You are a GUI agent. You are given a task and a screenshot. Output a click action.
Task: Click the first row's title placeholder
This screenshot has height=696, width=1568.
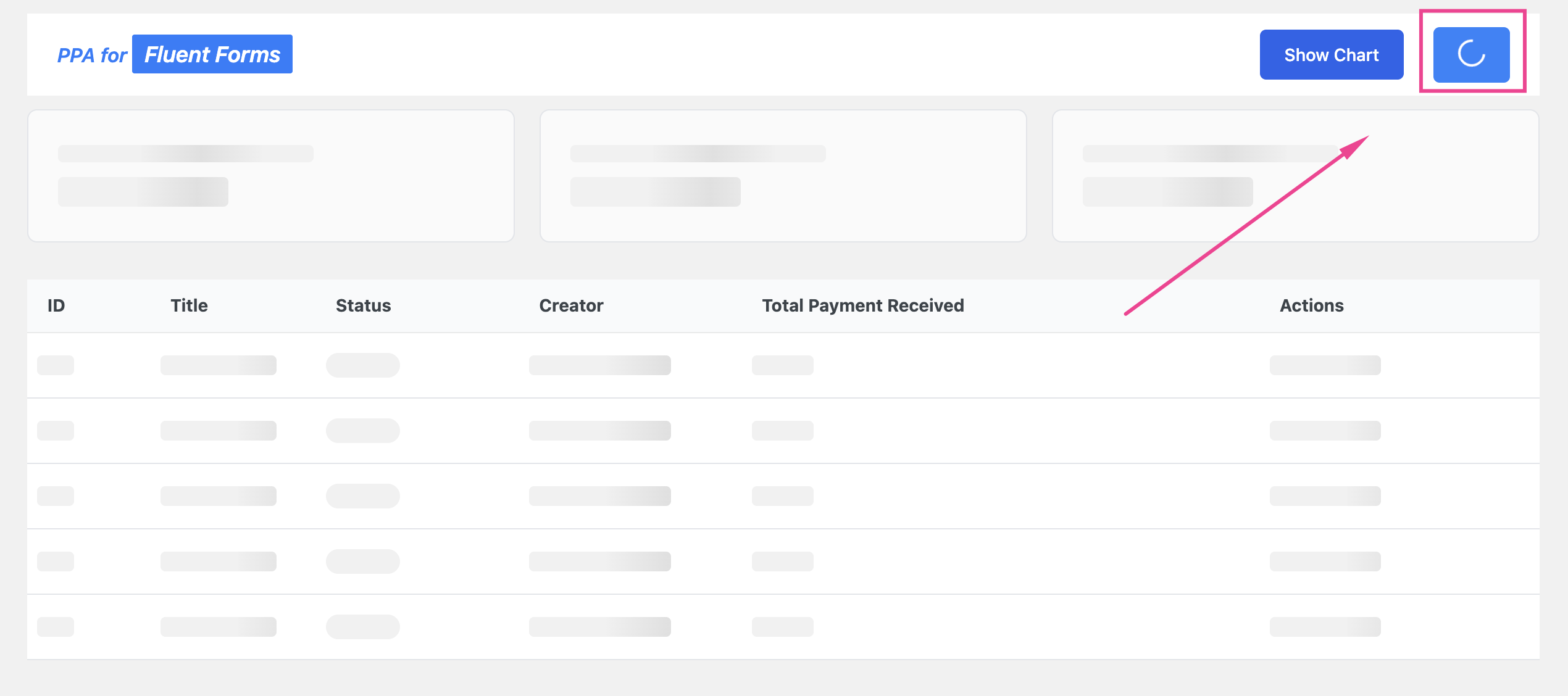[218, 365]
